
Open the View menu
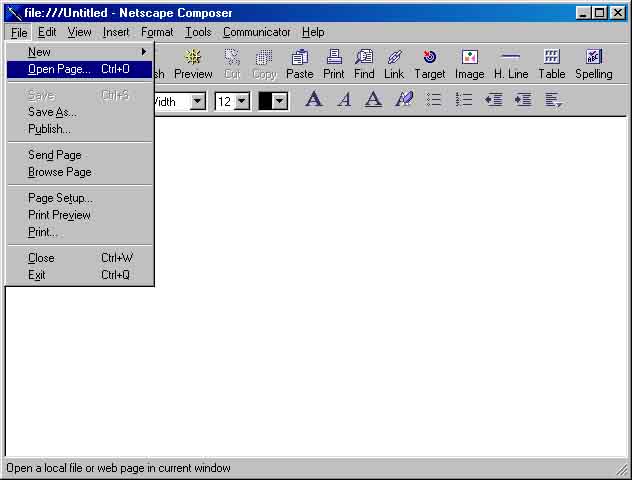click(x=79, y=32)
